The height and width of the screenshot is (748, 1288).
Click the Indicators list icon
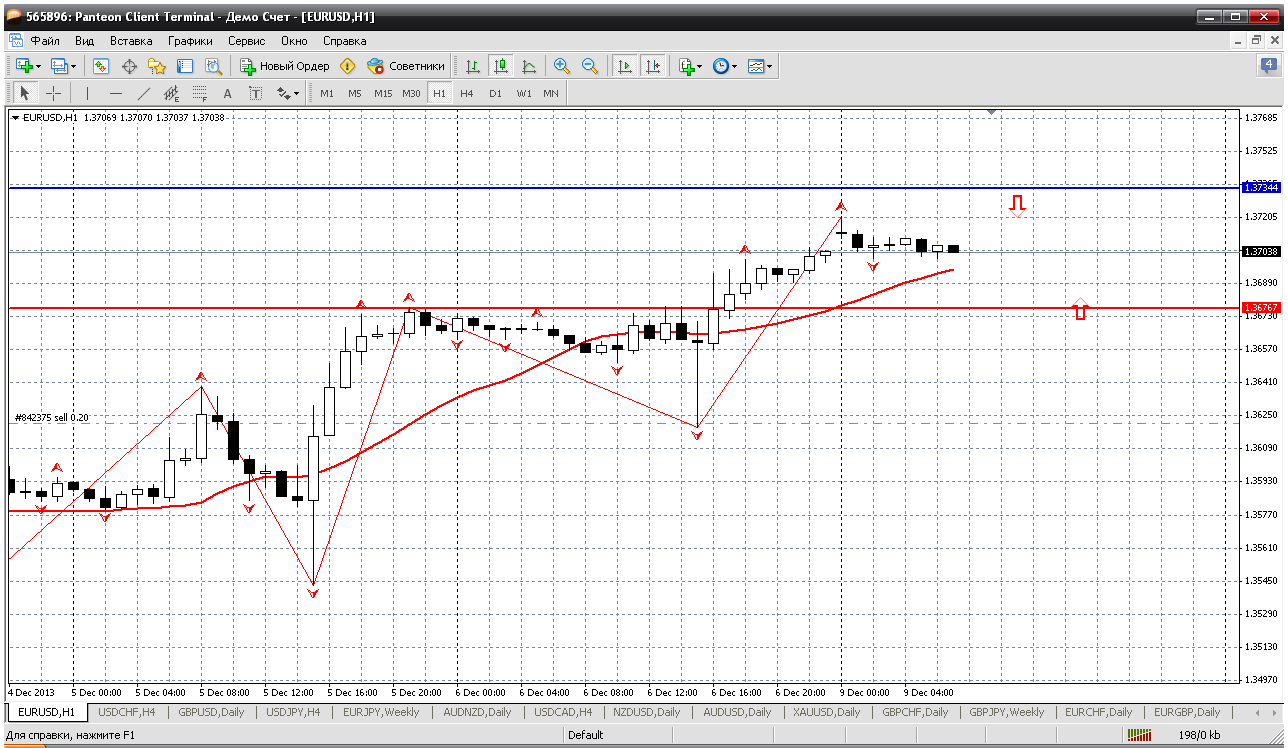(686, 66)
